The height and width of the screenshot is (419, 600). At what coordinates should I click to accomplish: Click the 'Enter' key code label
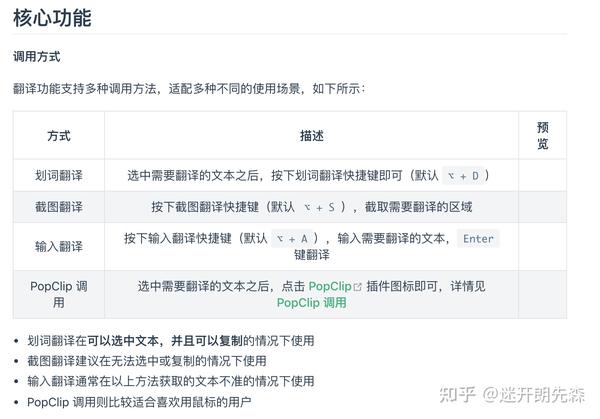[x=478, y=239]
